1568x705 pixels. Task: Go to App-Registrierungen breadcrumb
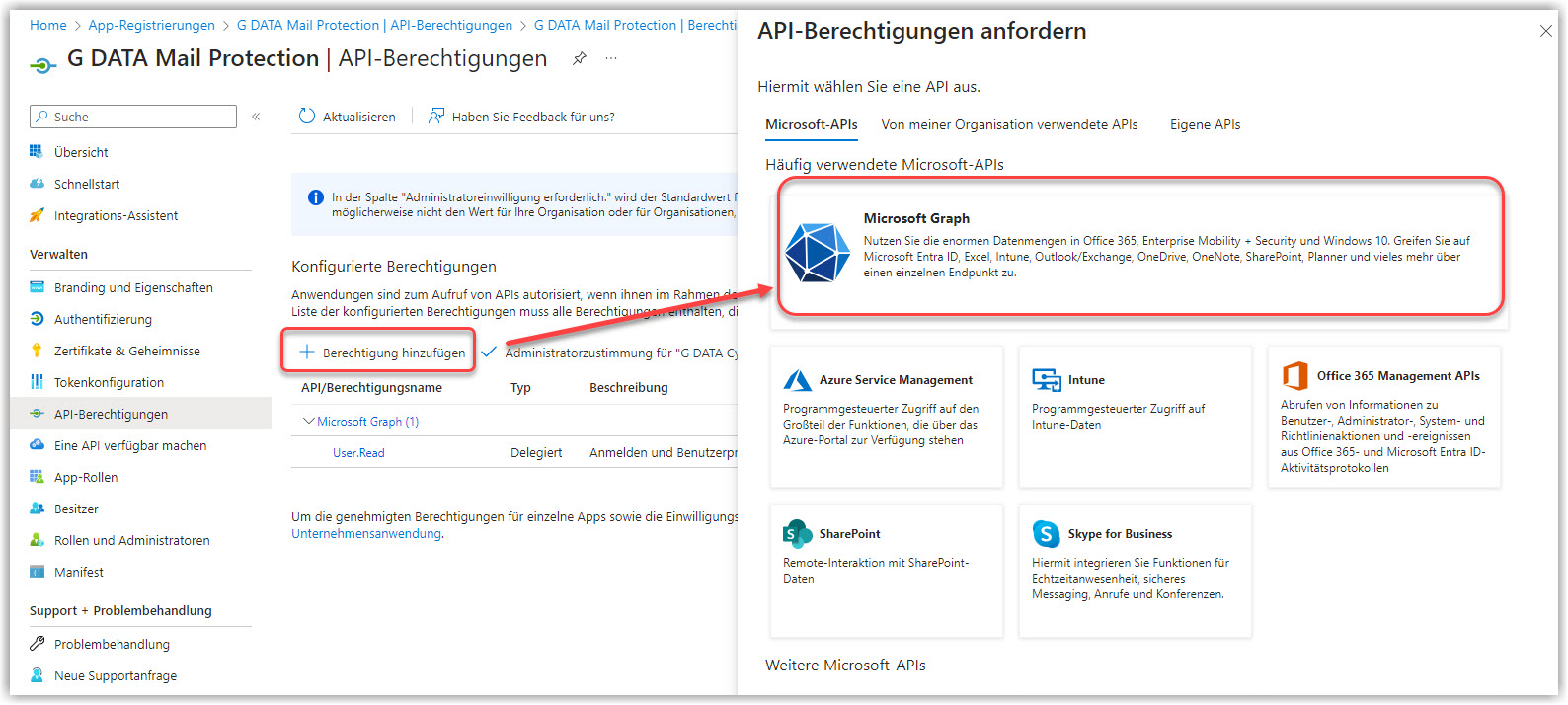coord(151,25)
